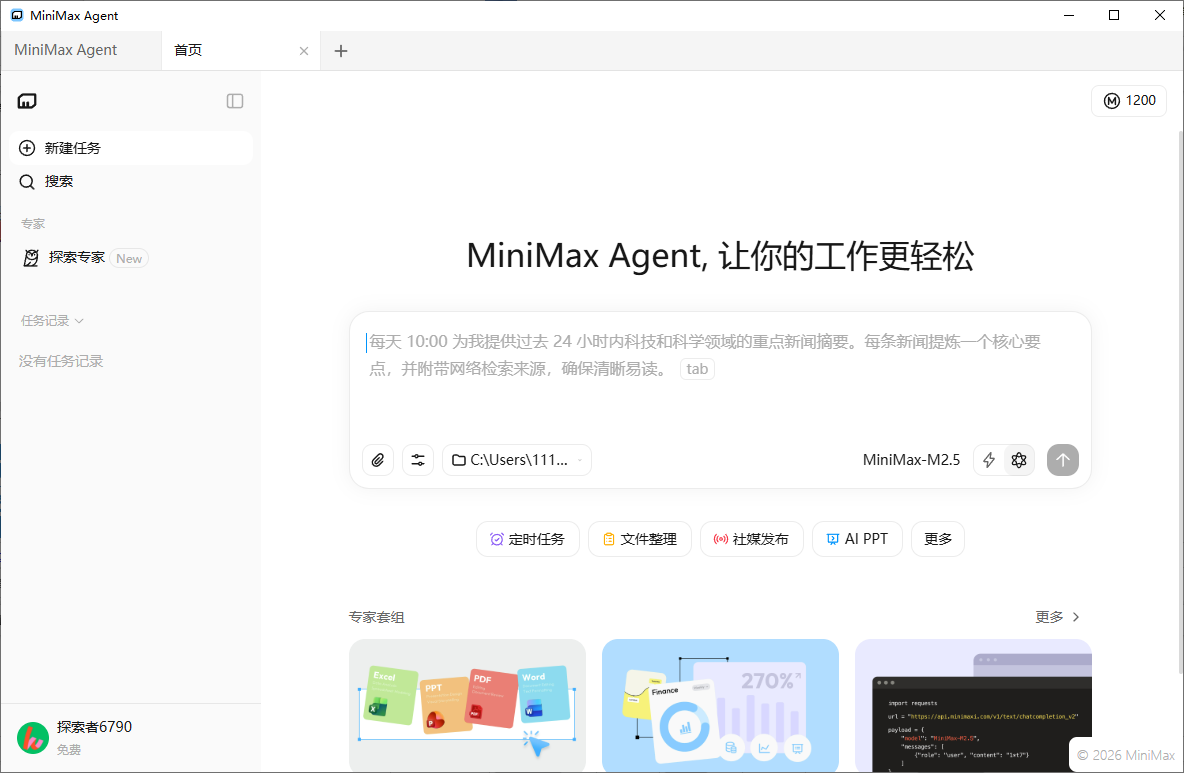Open the working directory dropdown C:\Users\111...
The height and width of the screenshot is (773, 1184).
[516, 460]
